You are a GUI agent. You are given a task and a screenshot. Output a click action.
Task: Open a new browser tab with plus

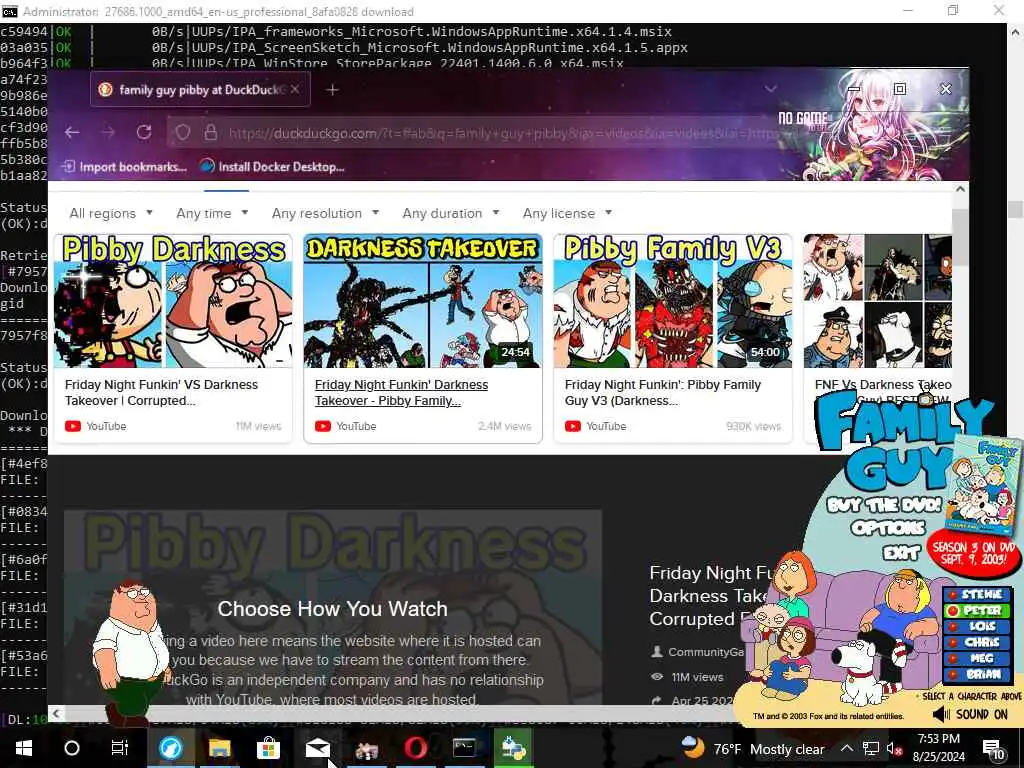tap(332, 89)
